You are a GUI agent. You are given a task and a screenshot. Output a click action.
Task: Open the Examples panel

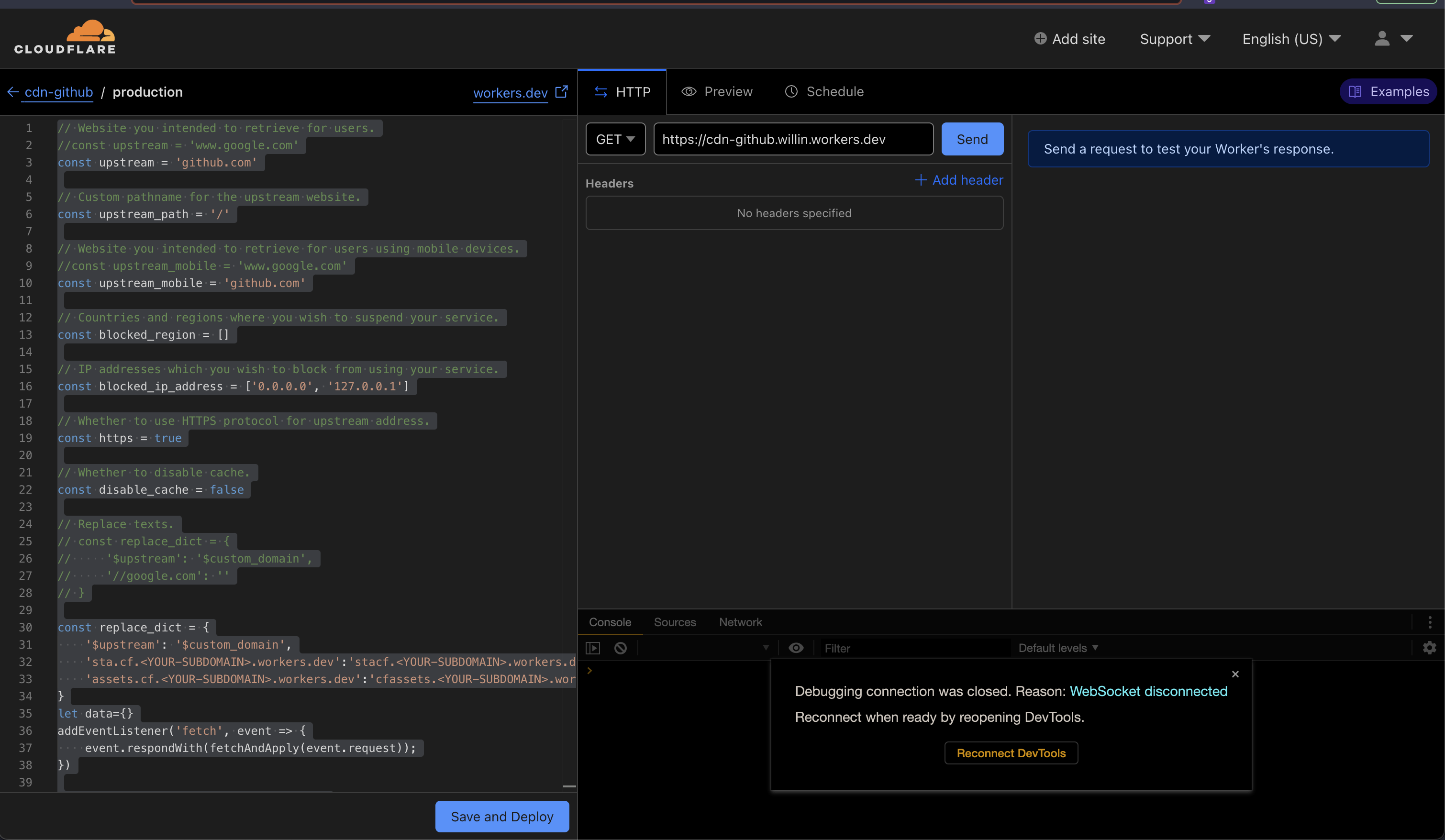[x=1388, y=91]
